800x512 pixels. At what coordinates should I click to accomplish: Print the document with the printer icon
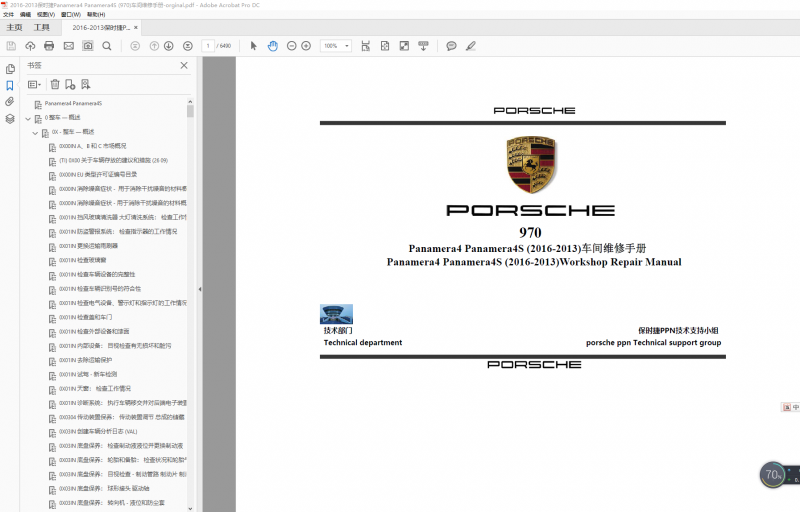(x=49, y=46)
